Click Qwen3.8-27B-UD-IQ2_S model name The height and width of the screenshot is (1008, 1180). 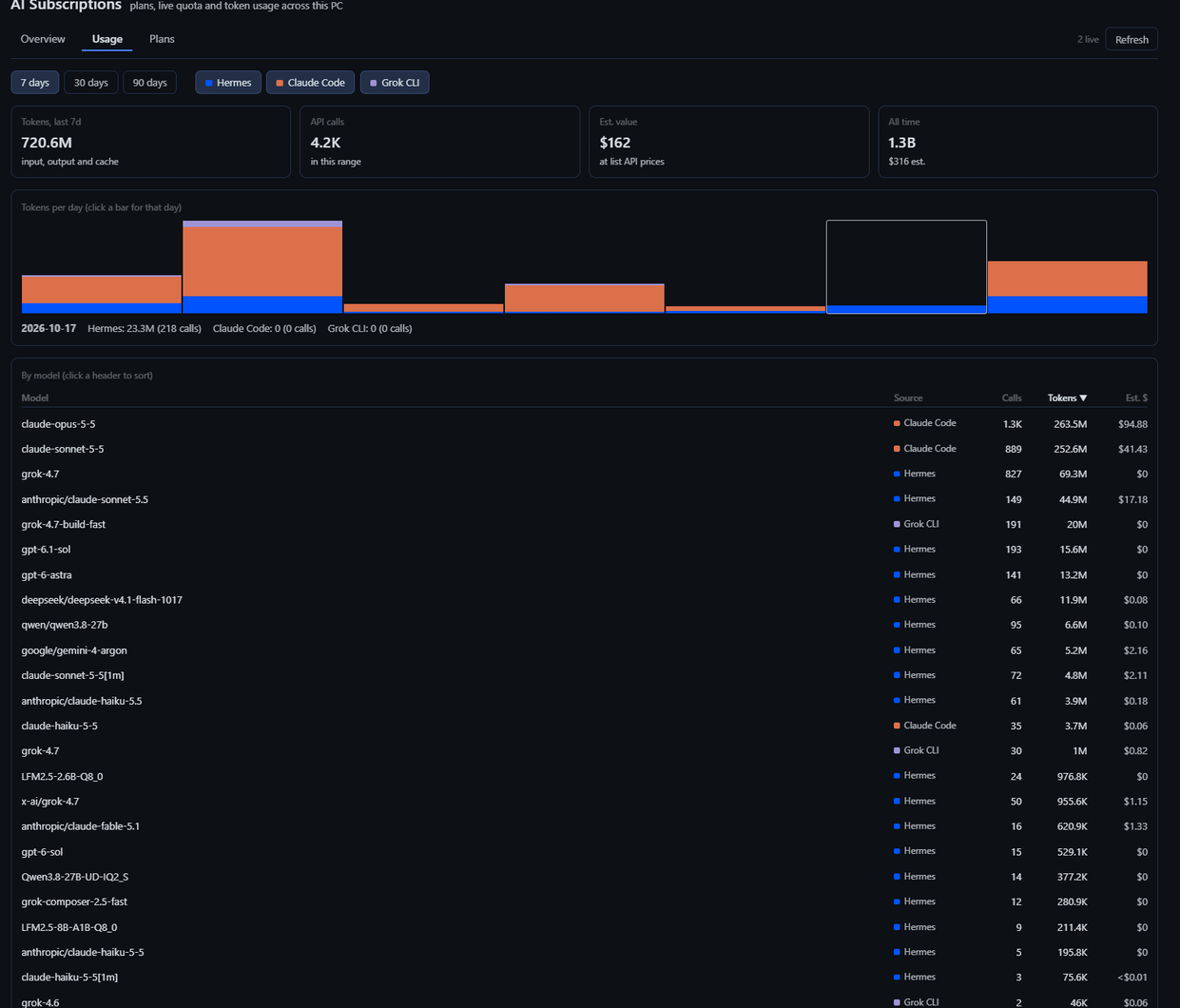click(75, 877)
